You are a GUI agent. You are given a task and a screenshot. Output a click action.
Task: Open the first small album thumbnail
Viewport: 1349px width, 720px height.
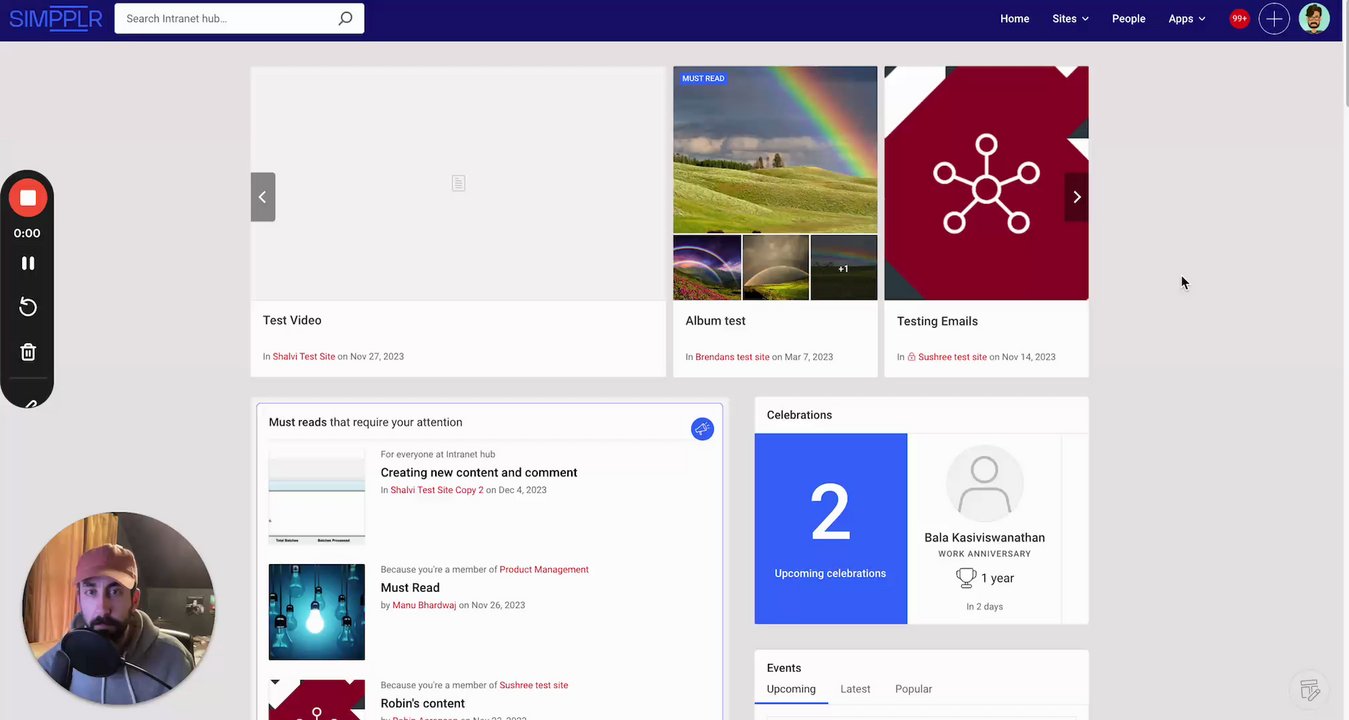[x=707, y=268]
